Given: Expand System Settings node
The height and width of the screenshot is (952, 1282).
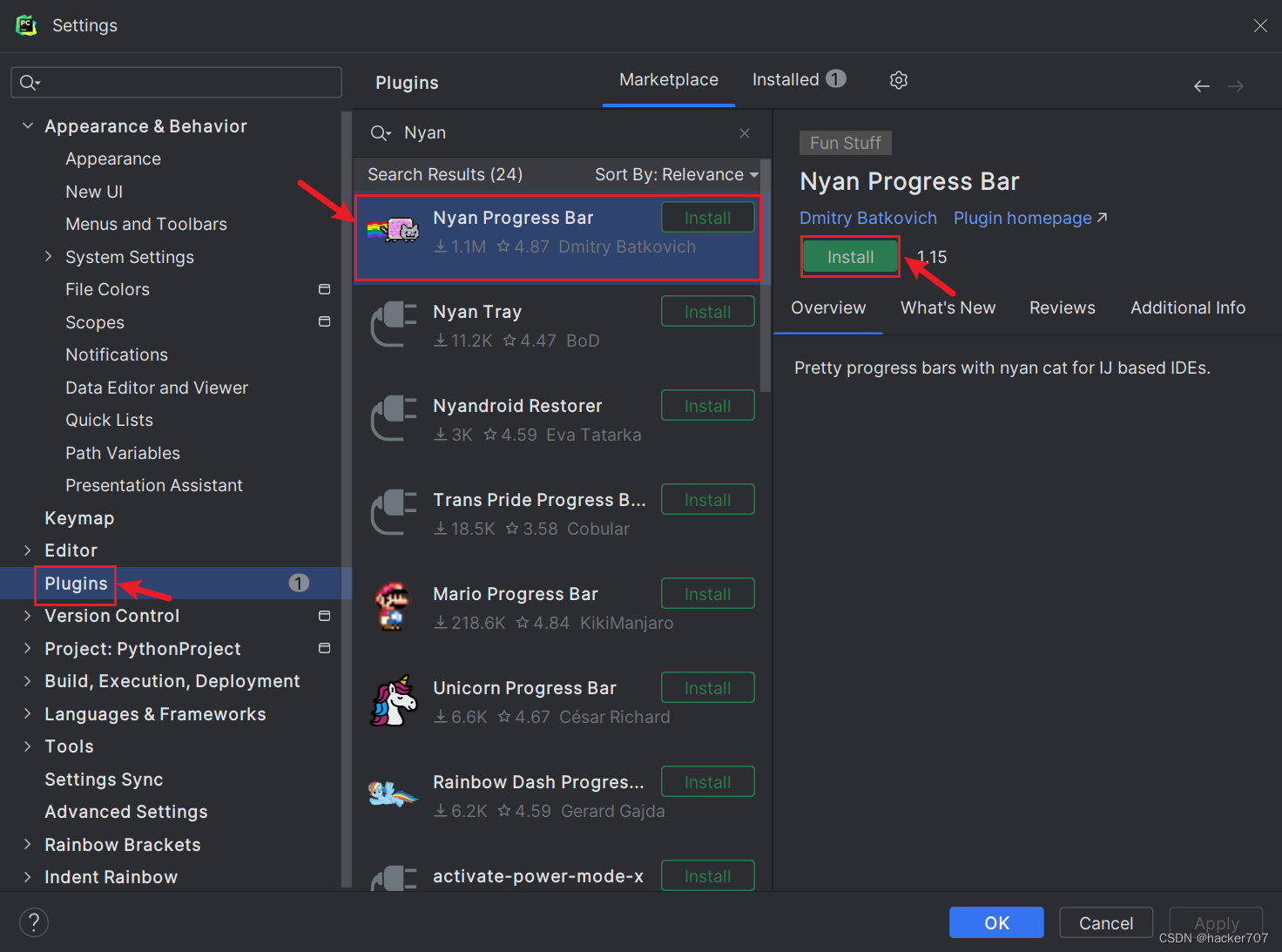Looking at the screenshot, I should (x=48, y=257).
